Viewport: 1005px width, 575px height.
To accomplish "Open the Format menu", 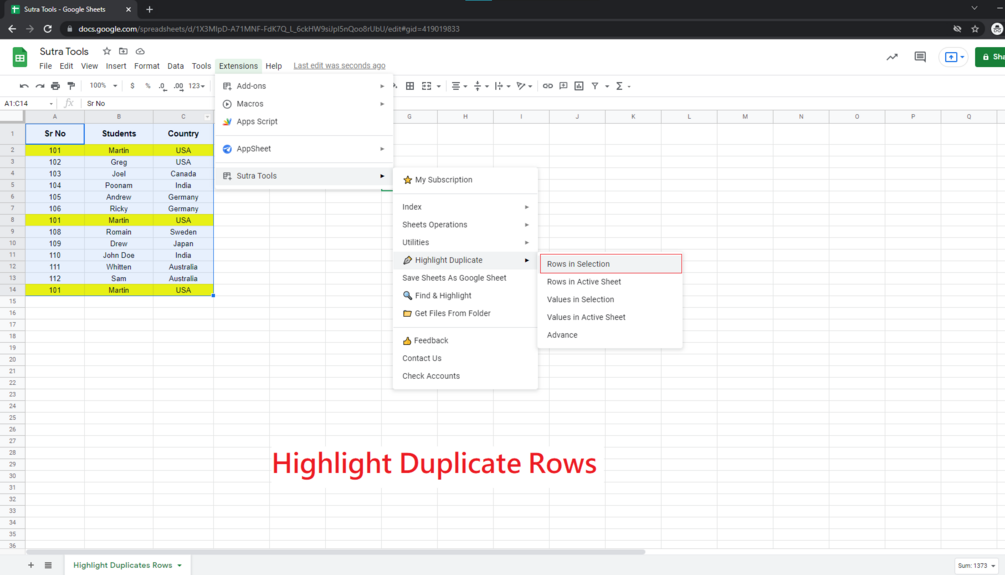I will pos(147,66).
